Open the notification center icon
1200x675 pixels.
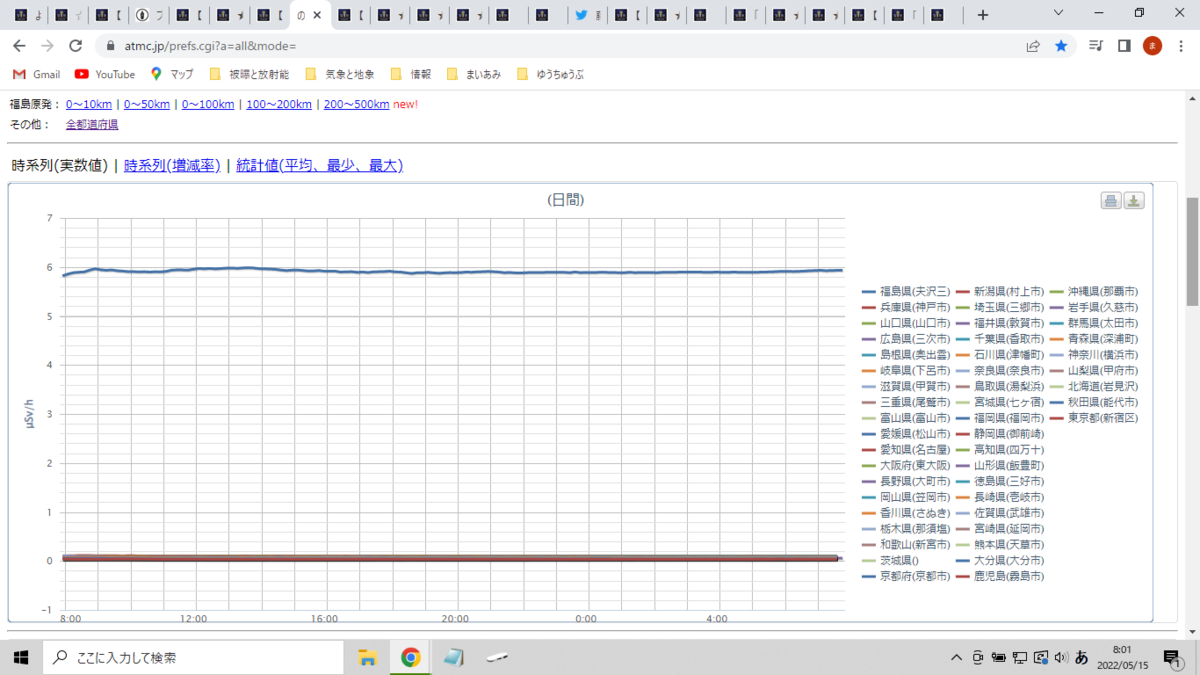click(x=1172, y=657)
